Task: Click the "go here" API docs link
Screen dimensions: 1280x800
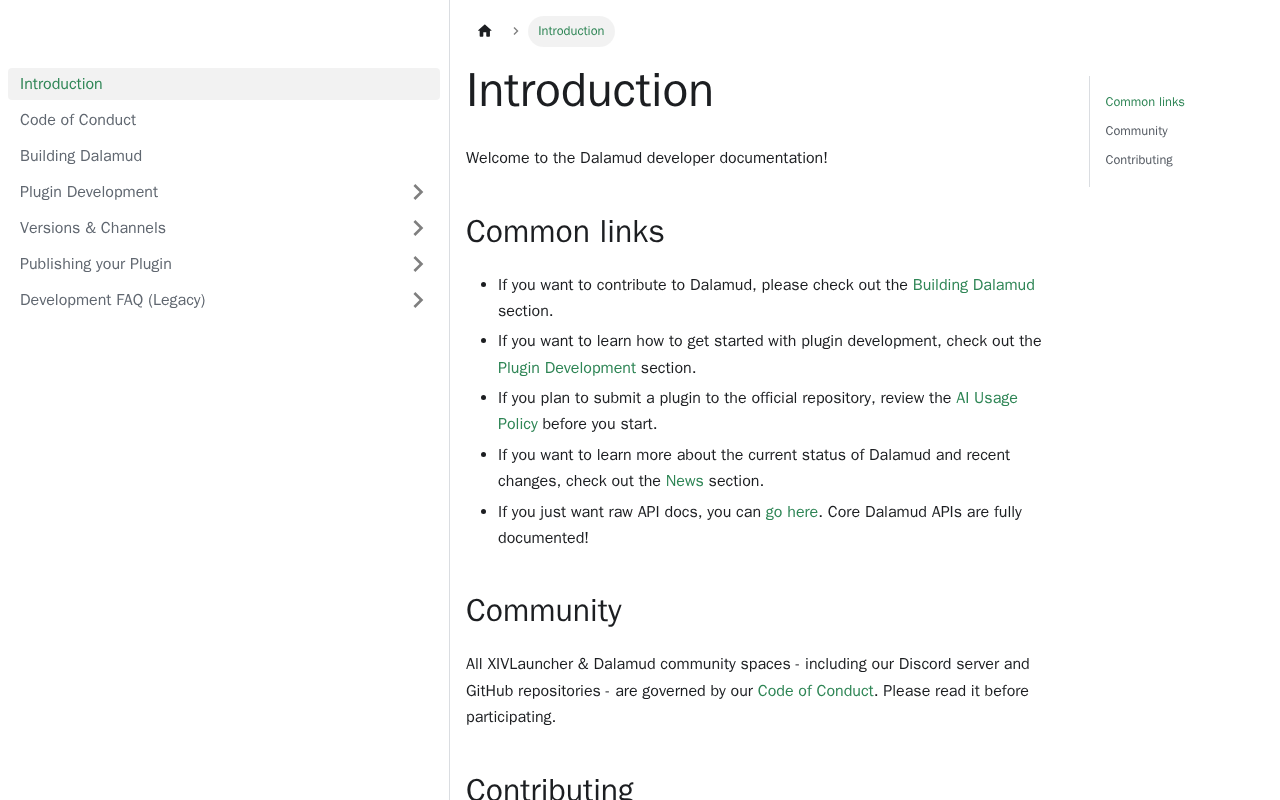Action: pyautogui.click(x=791, y=512)
